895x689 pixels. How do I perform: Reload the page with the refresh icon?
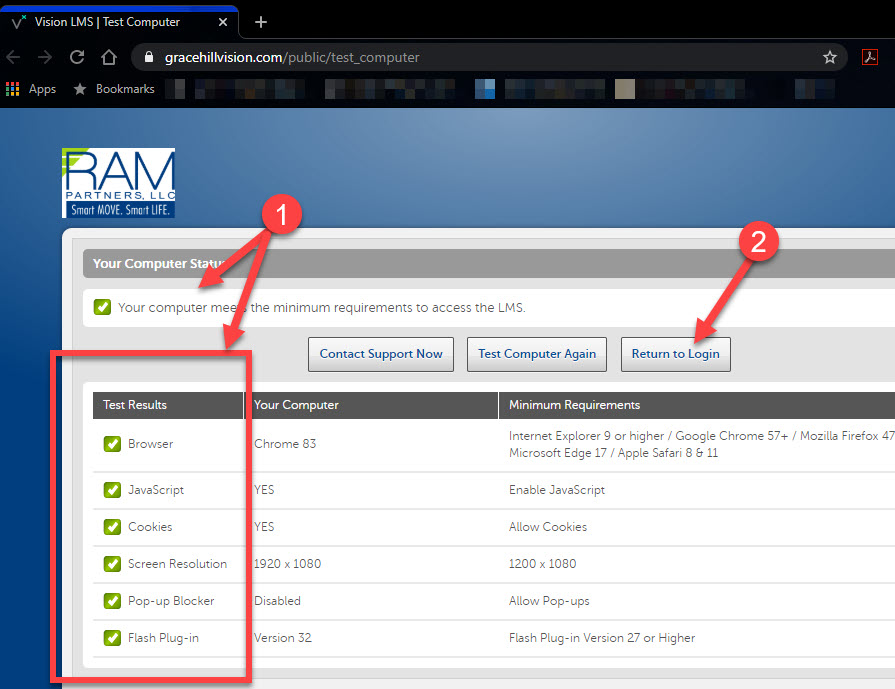pos(77,57)
